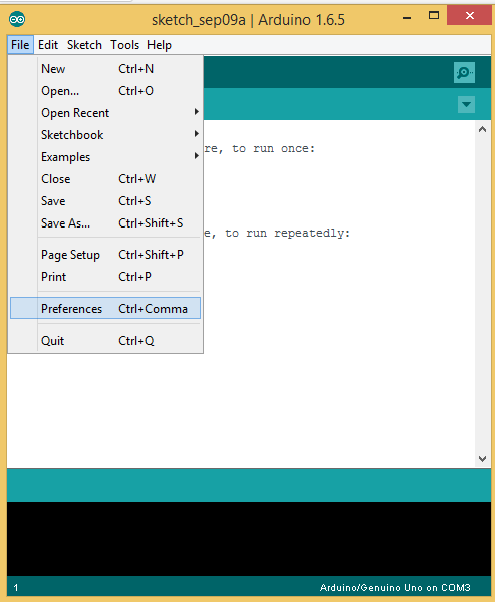This screenshot has width=495, height=602.
Task: Open the Tools menu
Action: pyautogui.click(x=124, y=45)
